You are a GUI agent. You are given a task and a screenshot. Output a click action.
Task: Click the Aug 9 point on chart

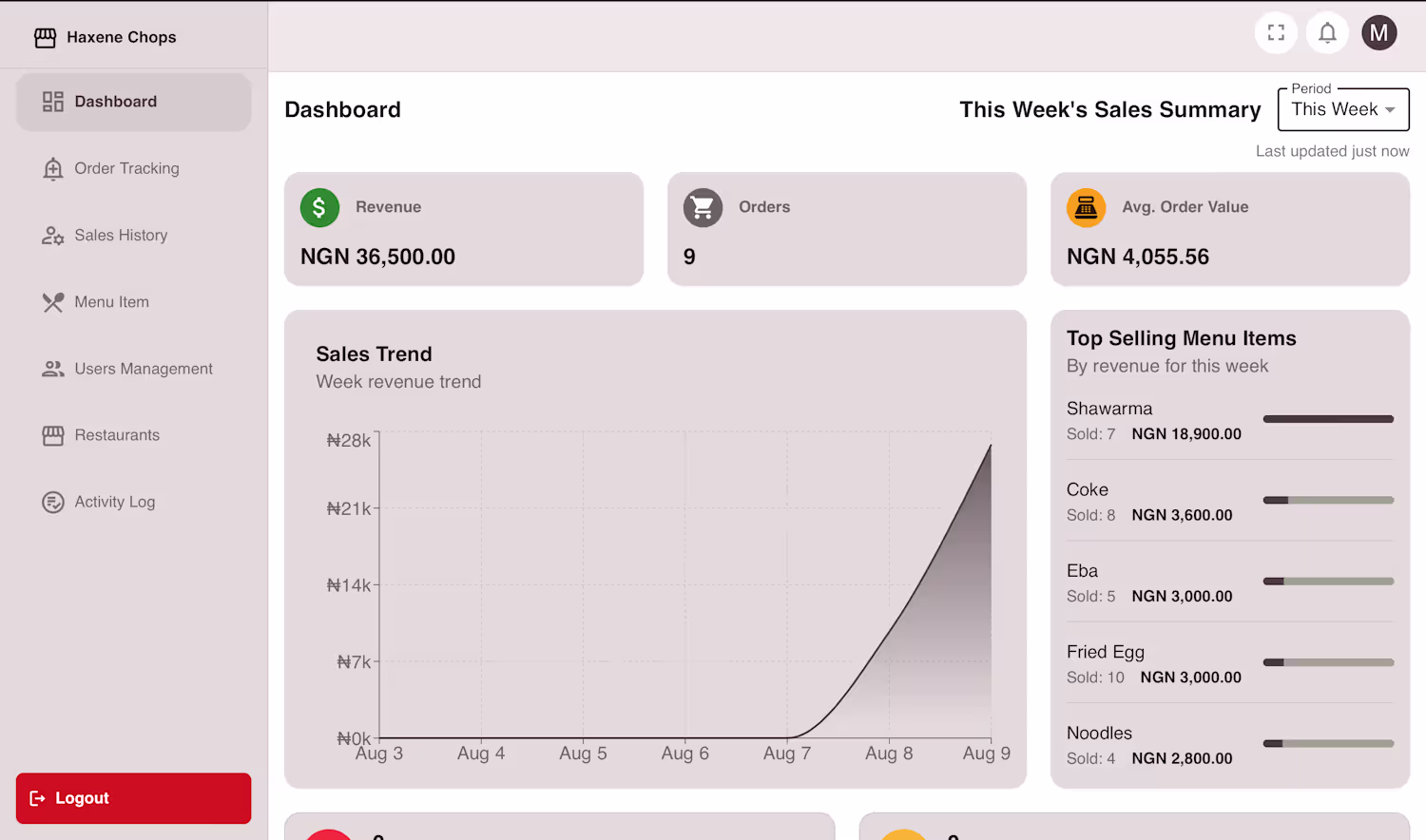pyautogui.click(x=991, y=446)
